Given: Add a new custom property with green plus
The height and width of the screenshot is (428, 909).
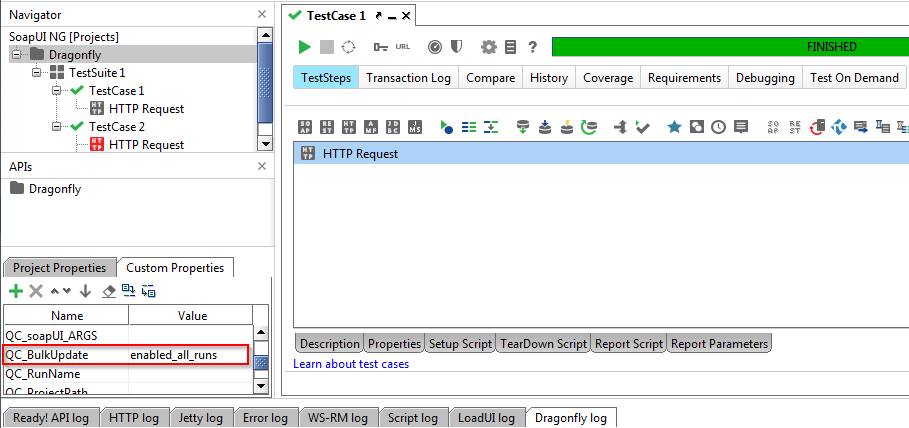Looking at the screenshot, I should [x=15, y=291].
